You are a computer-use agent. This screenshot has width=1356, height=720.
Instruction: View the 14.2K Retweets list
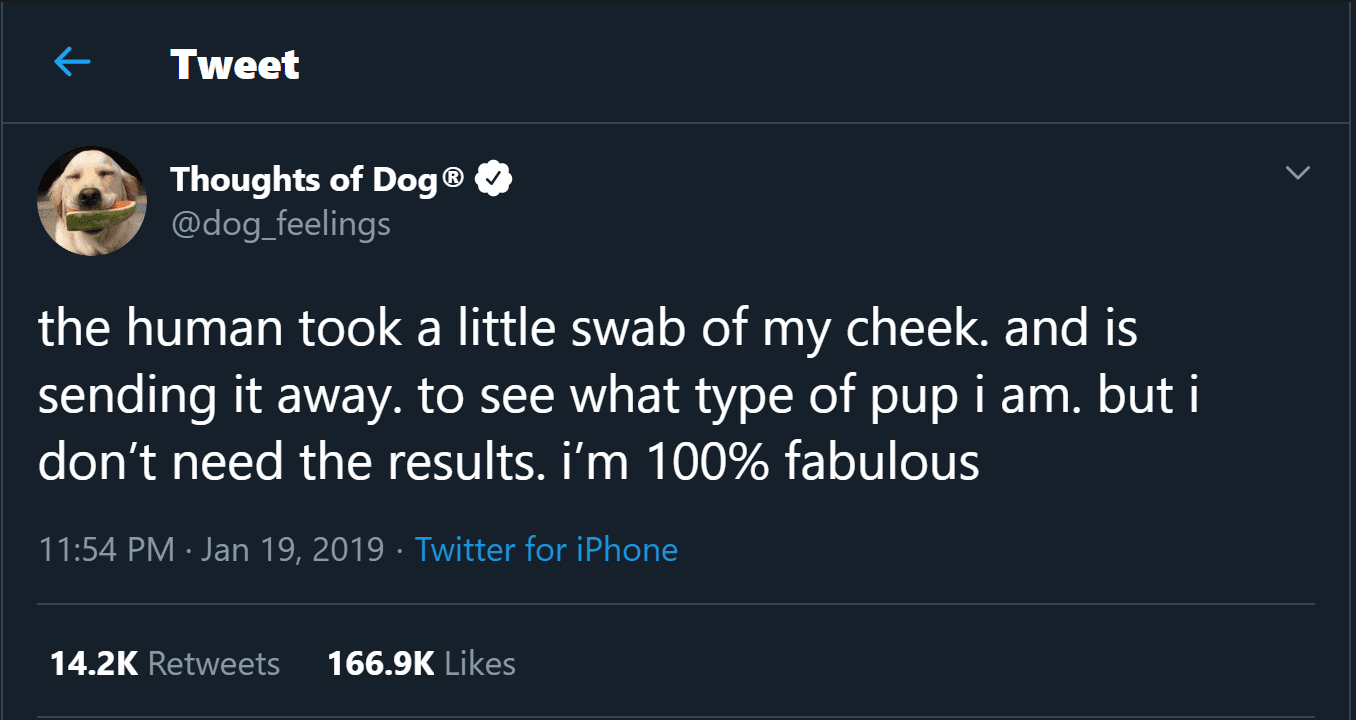[x=165, y=664]
